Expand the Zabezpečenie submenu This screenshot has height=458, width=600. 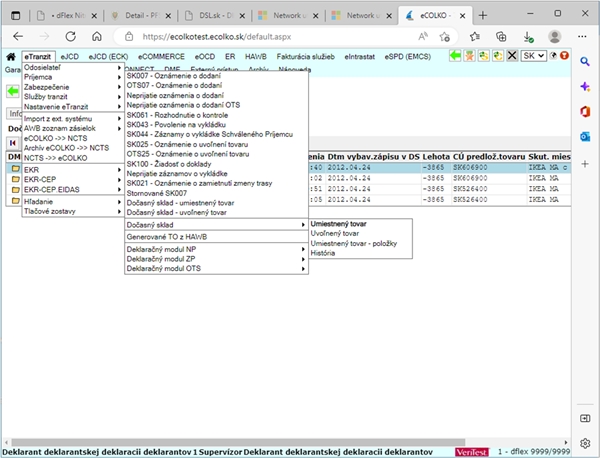[x=73, y=87]
